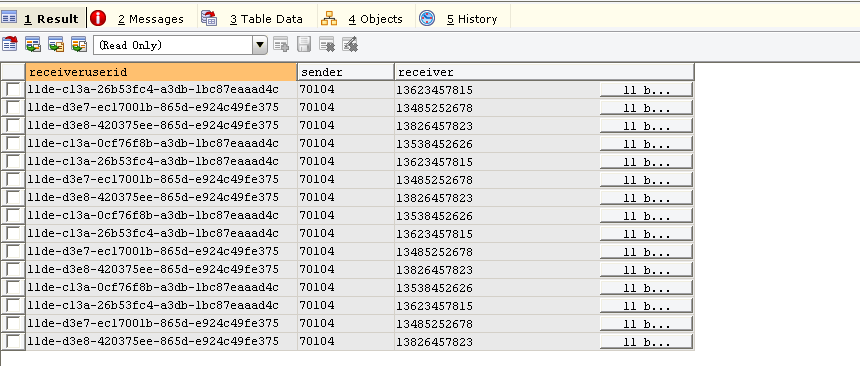This screenshot has height=366, width=860.
Task: Click the blank select-all corner header cell
Action: coord(13,72)
